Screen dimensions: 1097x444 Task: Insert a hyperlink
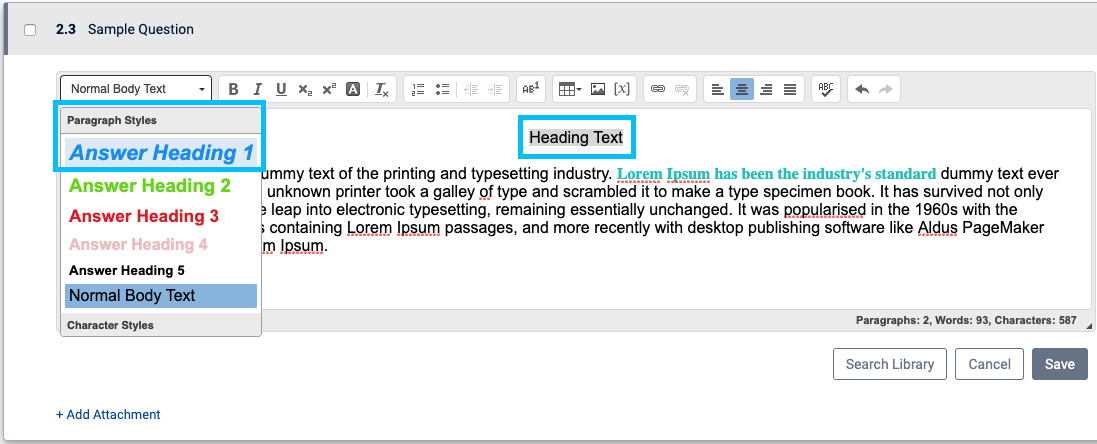coord(658,89)
